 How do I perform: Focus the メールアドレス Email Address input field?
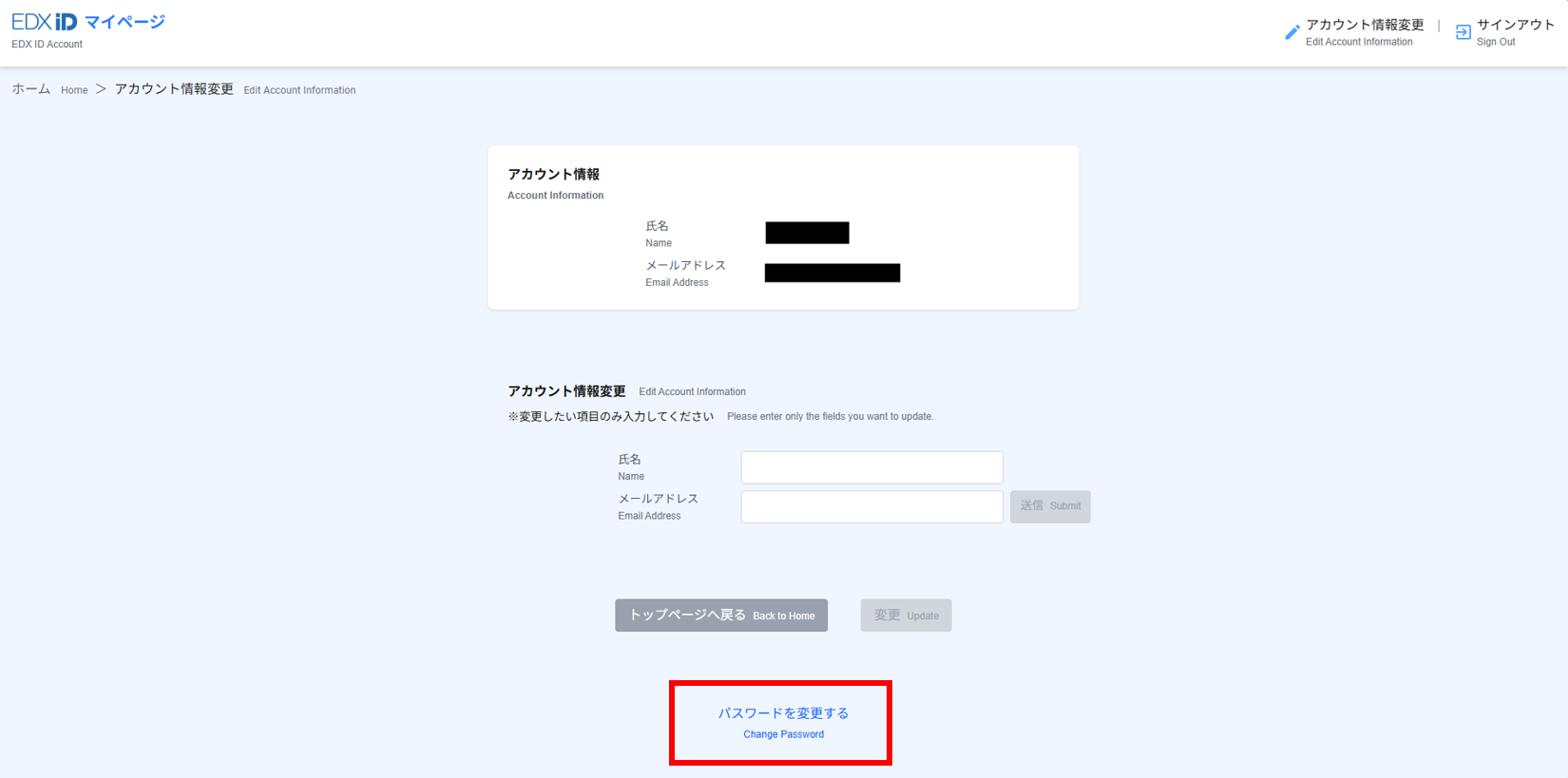click(x=871, y=507)
